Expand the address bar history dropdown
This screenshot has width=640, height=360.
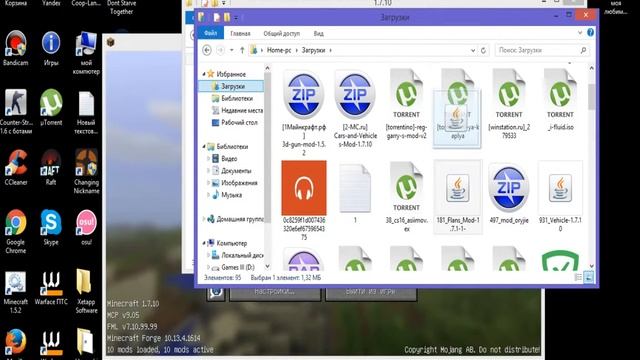(473, 51)
